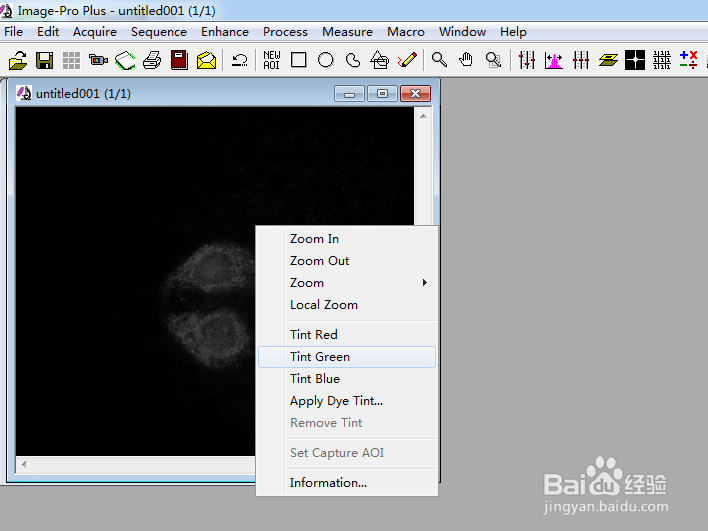Click the yellow layered planes icon
Screen dimensions: 708x531
(x=608, y=60)
